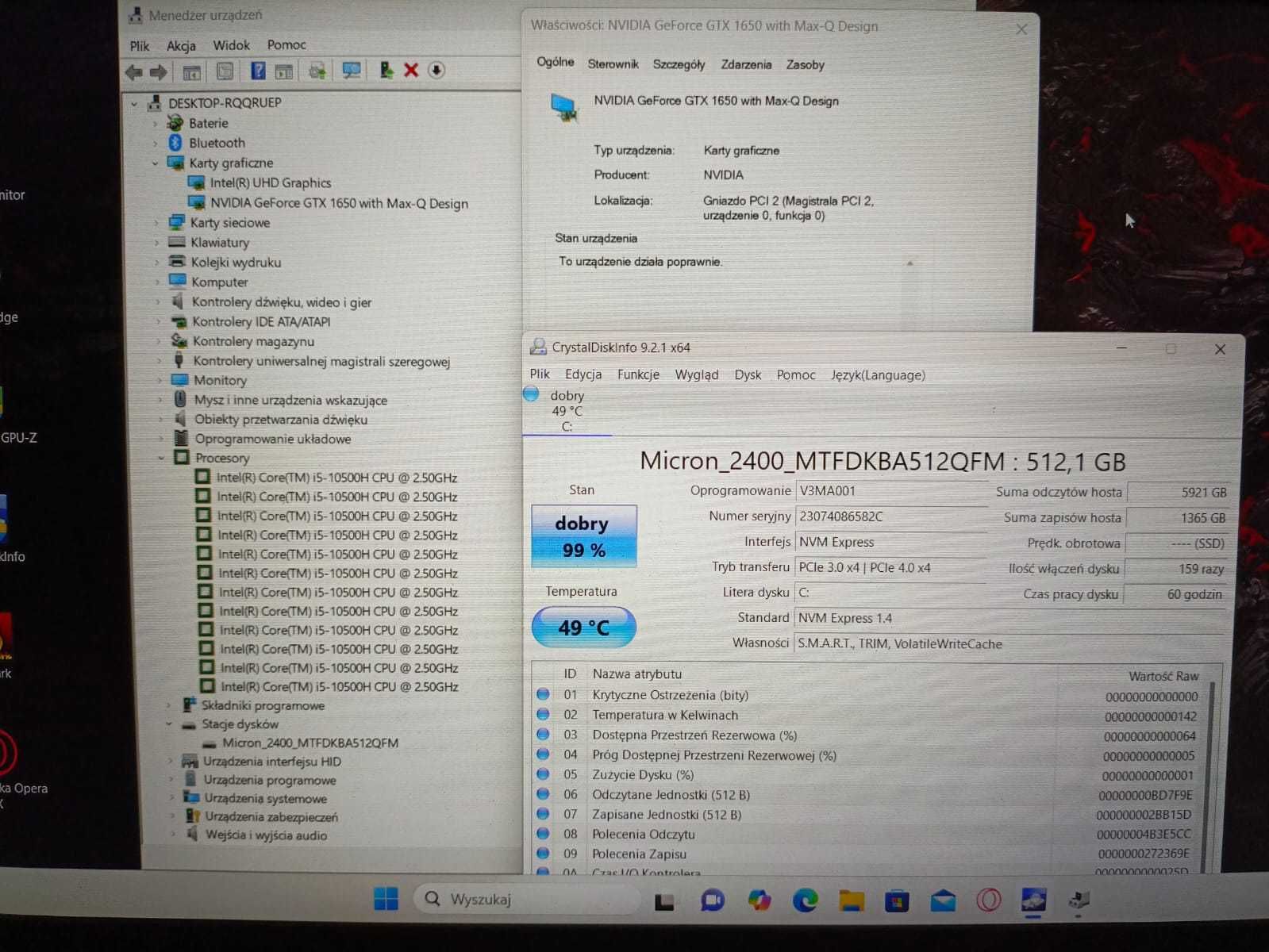The height and width of the screenshot is (952, 1269).
Task: Expand the Składniki programowe node
Action: coord(168,704)
